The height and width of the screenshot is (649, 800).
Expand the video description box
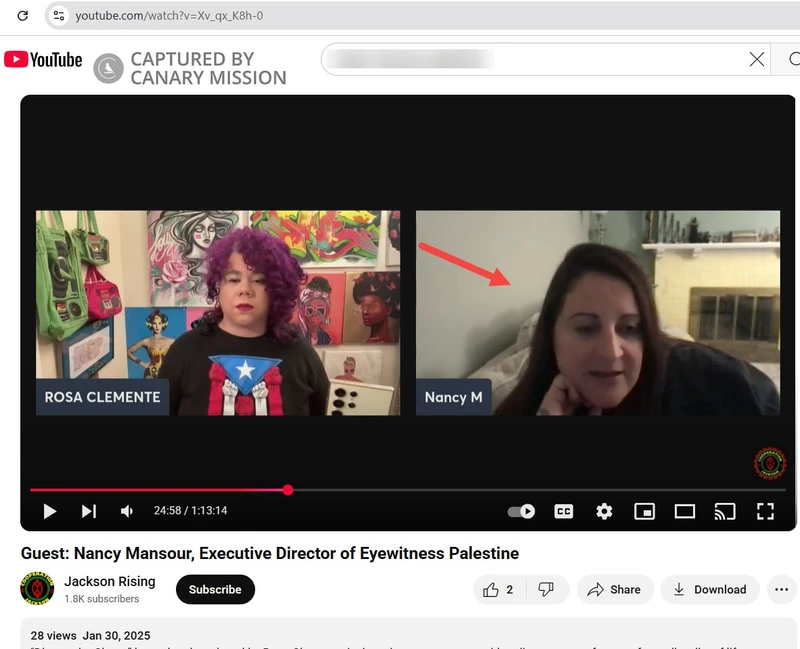click(408, 634)
